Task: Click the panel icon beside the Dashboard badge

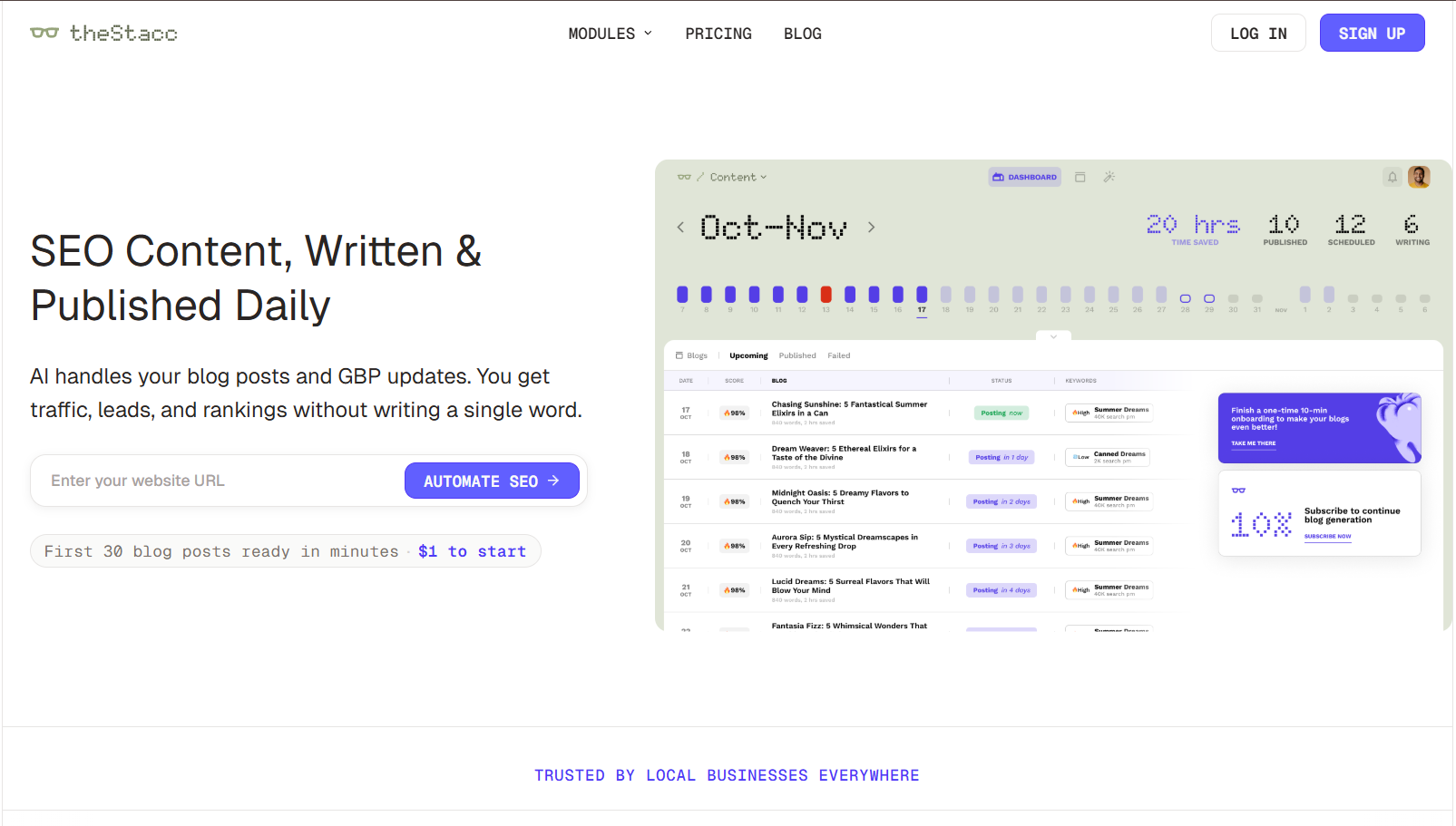Action: [x=1080, y=177]
